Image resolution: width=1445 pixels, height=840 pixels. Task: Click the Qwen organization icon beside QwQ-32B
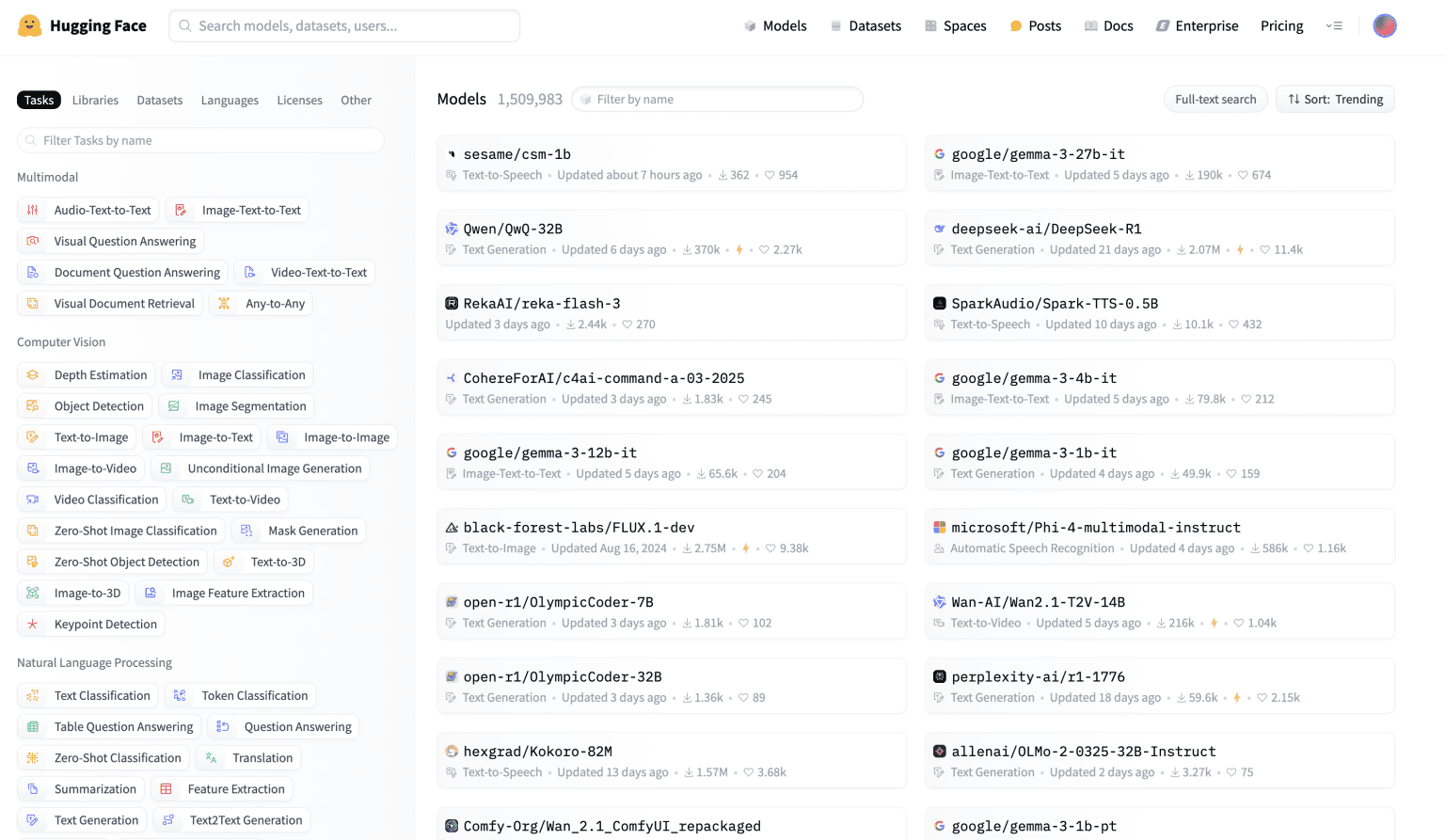pos(452,229)
